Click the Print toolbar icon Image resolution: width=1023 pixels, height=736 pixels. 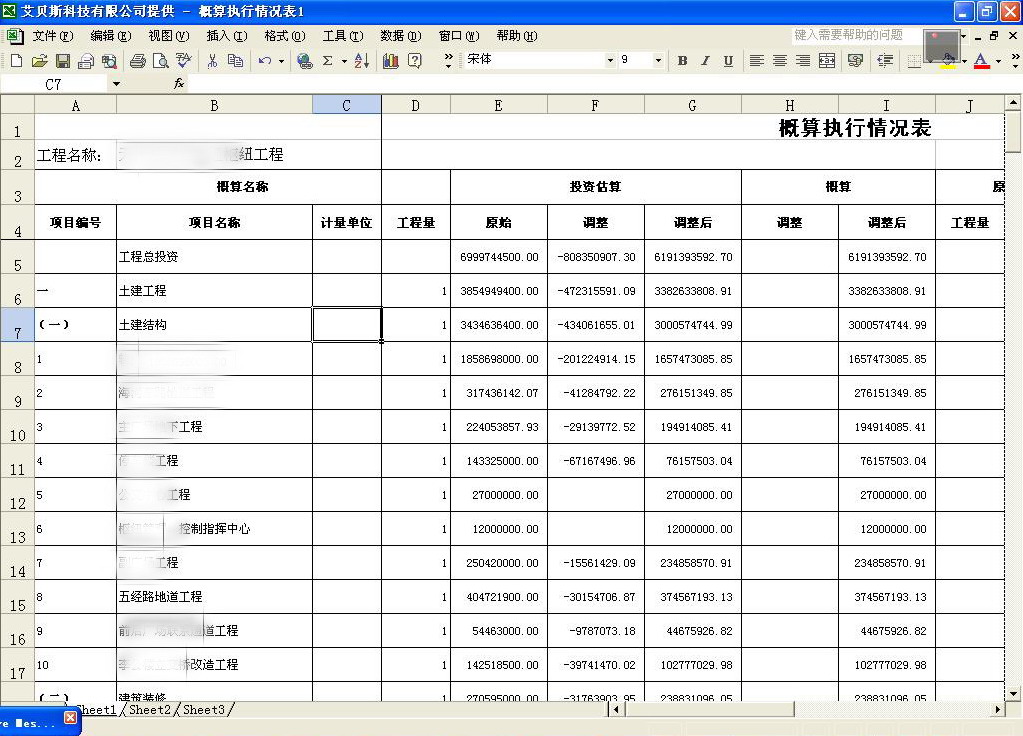pos(137,61)
